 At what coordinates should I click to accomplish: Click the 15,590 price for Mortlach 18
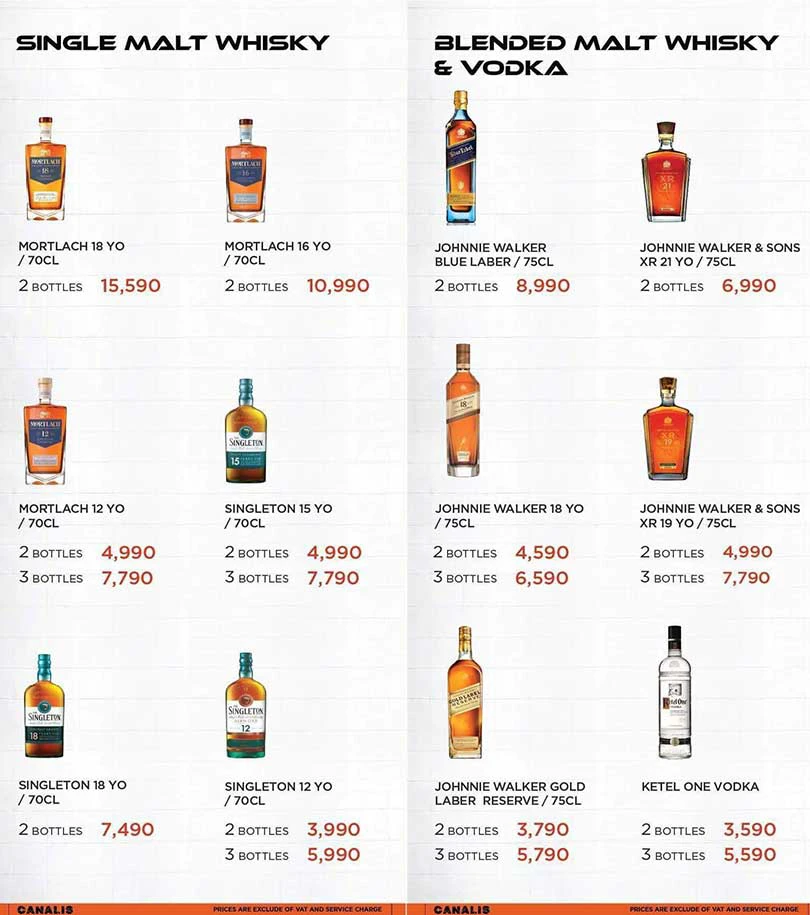pos(130,286)
